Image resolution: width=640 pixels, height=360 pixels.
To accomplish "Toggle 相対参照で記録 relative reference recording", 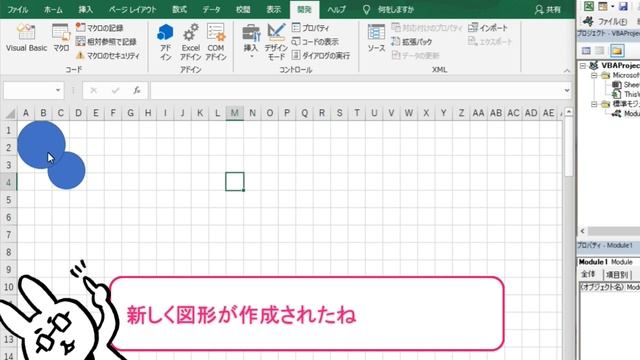I will (106, 41).
